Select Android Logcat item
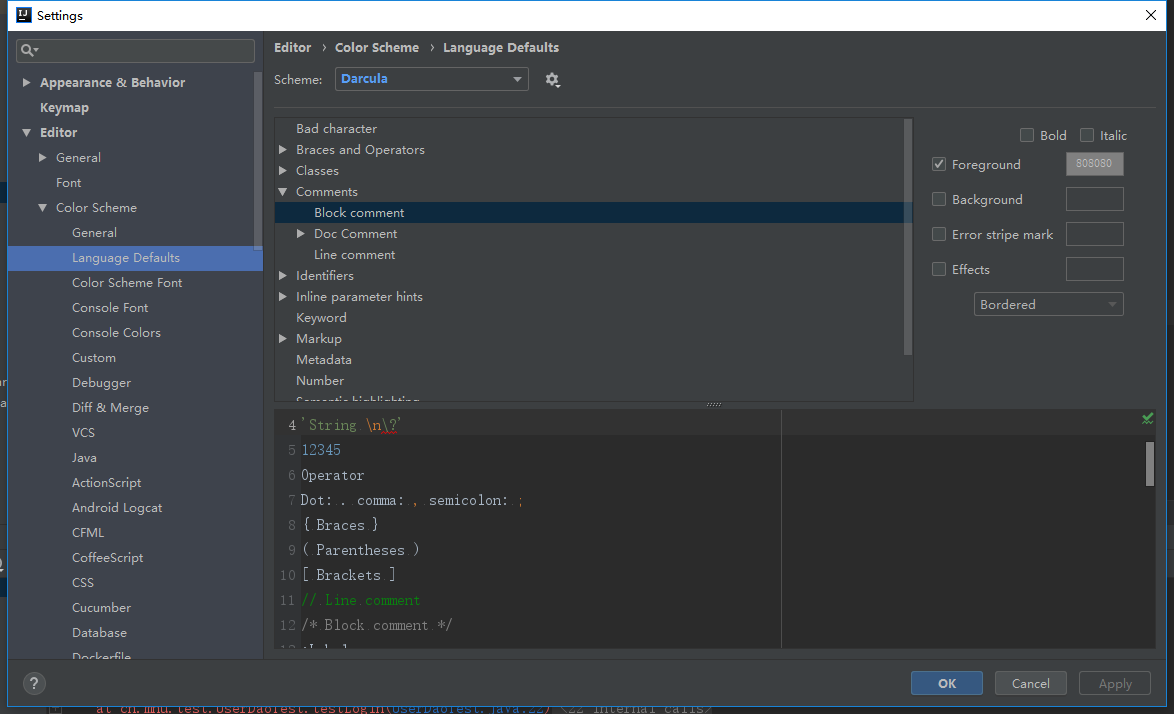1174x714 pixels. click(117, 507)
